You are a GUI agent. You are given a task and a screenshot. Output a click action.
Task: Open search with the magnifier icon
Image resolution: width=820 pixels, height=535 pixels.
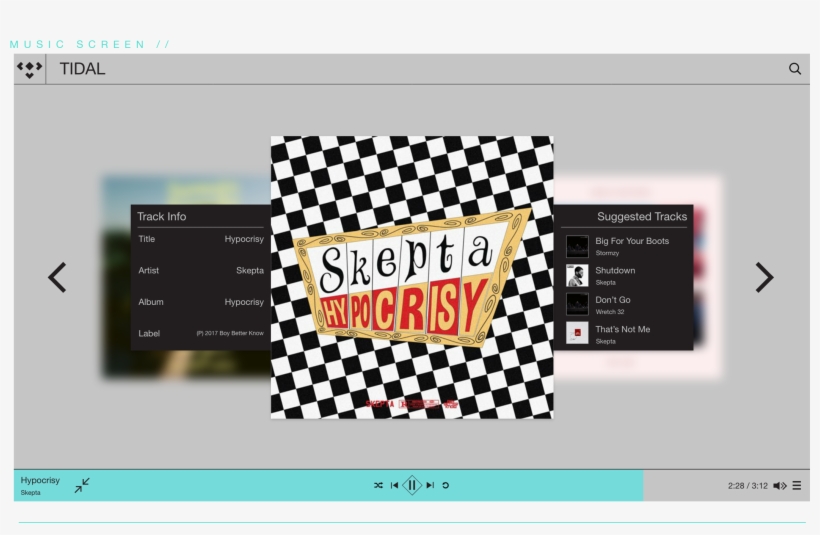click(x=795, y=69)
